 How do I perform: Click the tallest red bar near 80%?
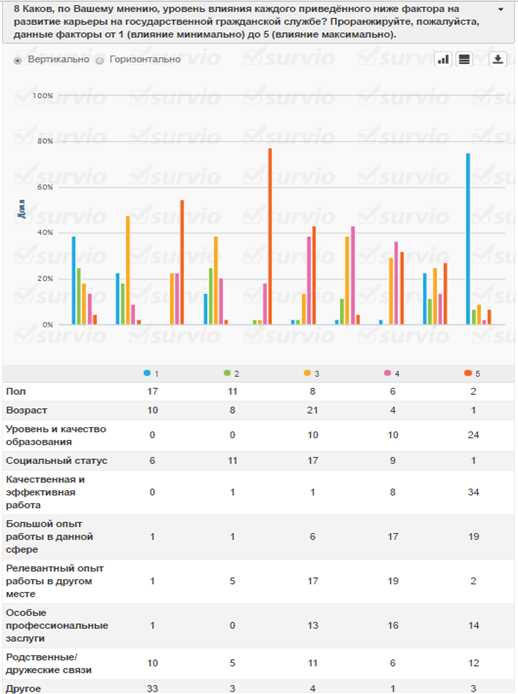[270, 236]
